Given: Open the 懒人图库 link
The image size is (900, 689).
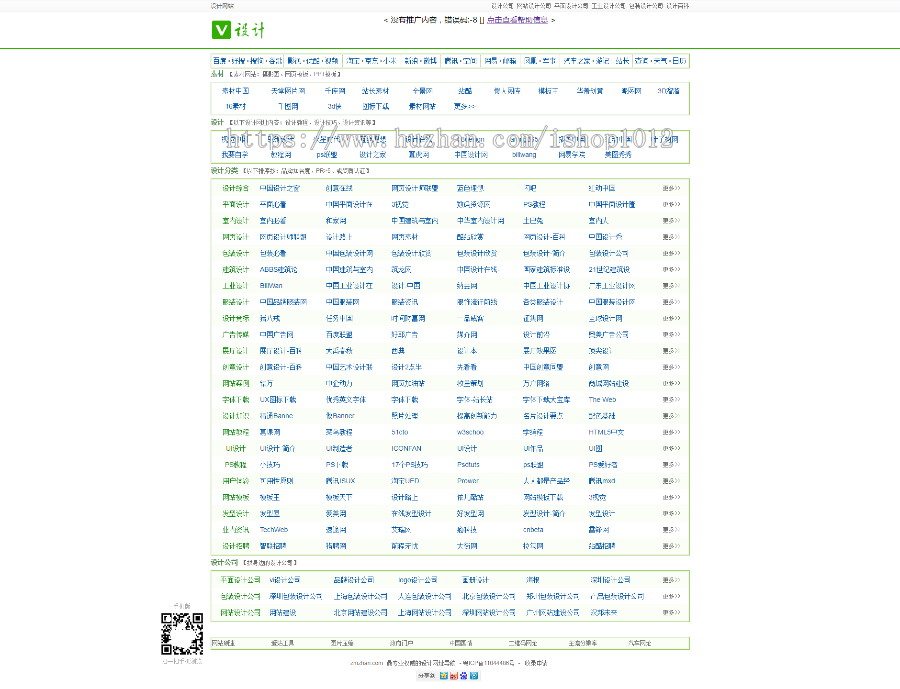Looking at the screenshot, I should [507, 91].
